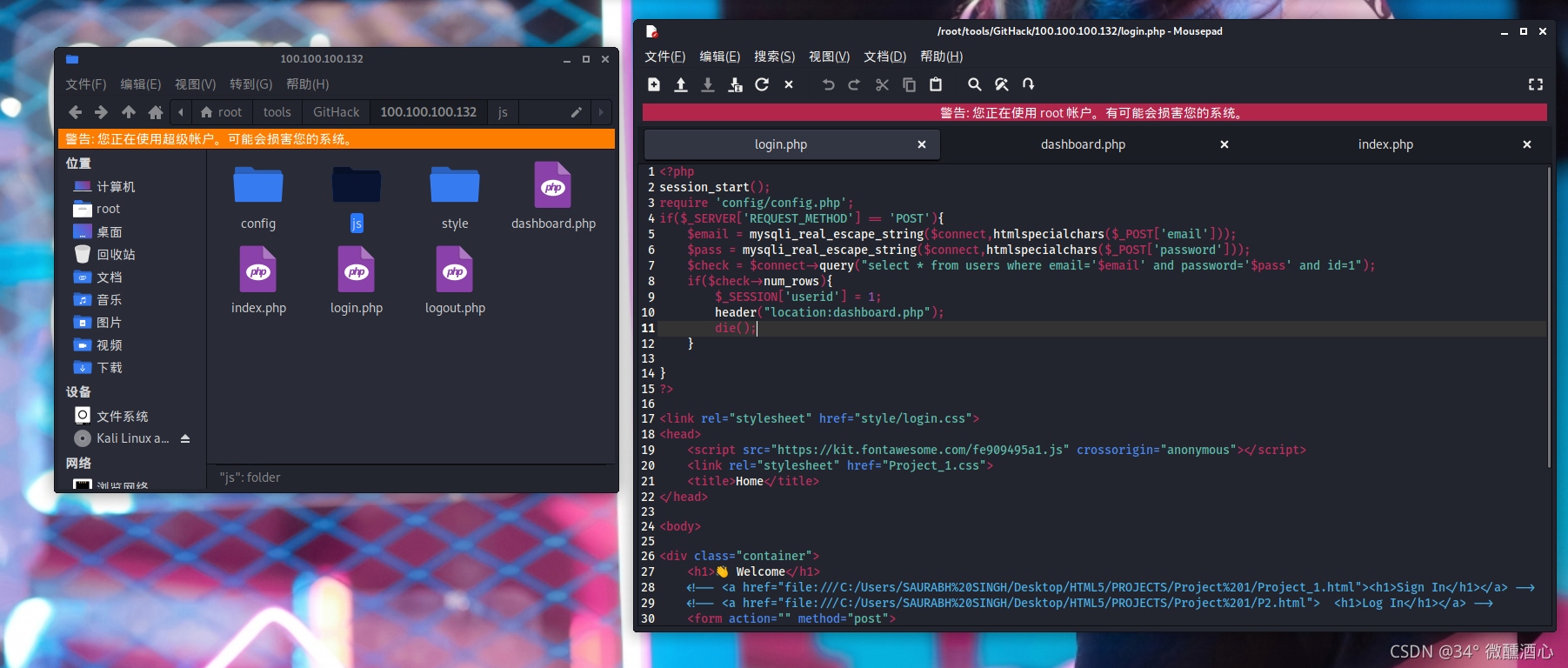
Task: Click the Undo arrow in Mousepad toolbar
Action: pyautogui.click(x=828, y=84)
